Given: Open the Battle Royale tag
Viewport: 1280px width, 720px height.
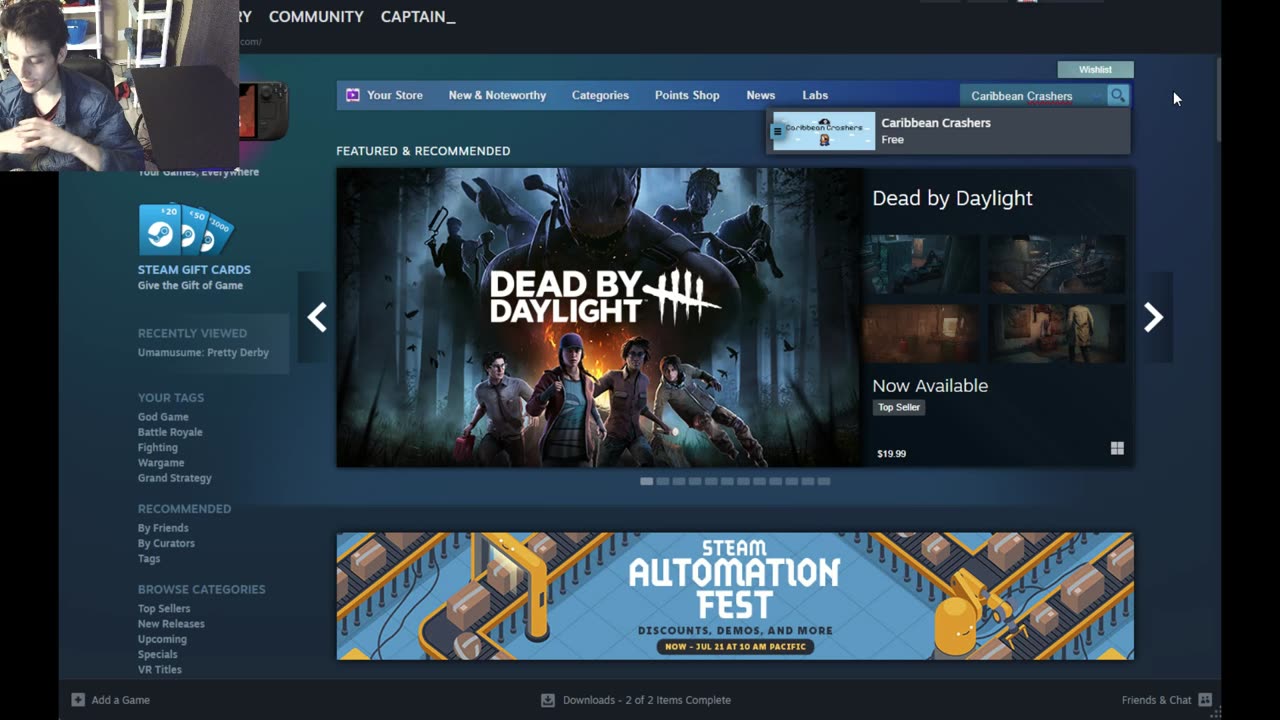Looking at the screenshot, I should pos(170,432).
